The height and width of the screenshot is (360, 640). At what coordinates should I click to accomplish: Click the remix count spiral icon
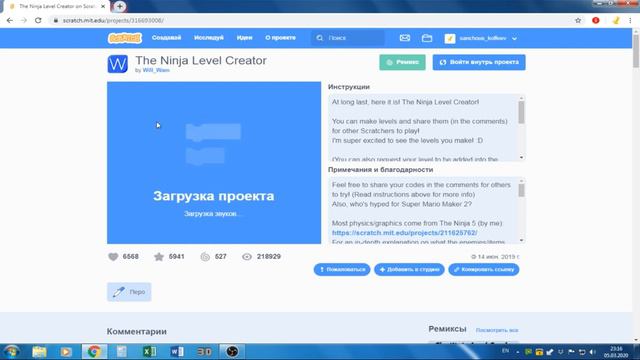205,257
